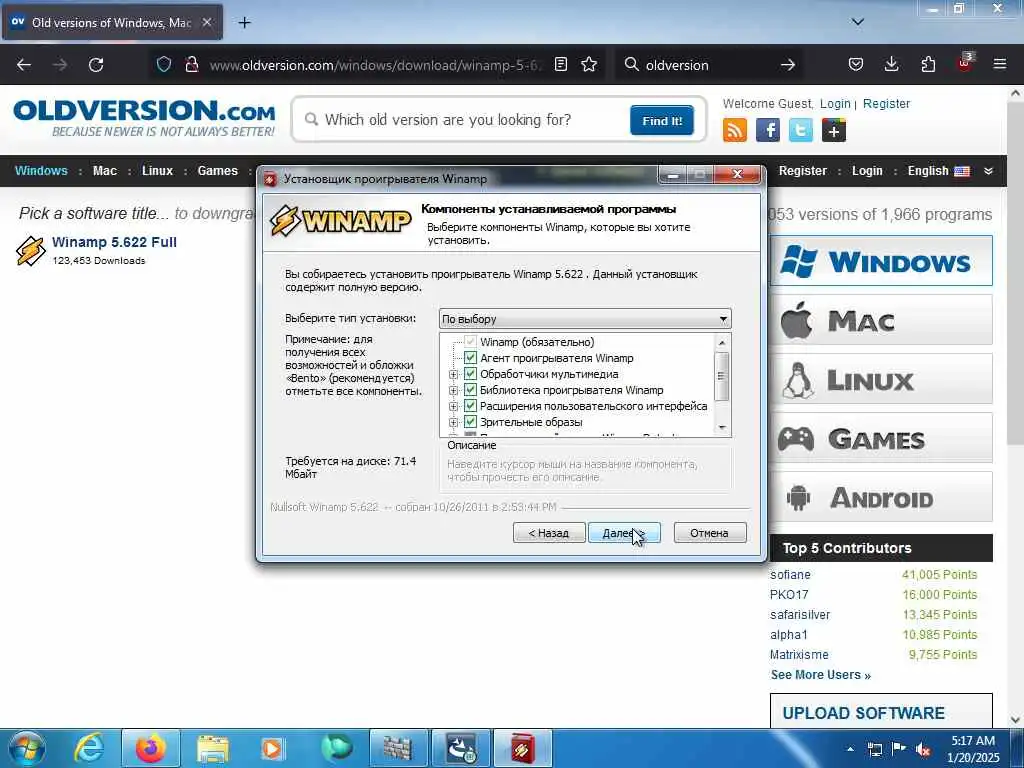Click the muted volume tray icon

pyautogui.click(x=923, y=749)
